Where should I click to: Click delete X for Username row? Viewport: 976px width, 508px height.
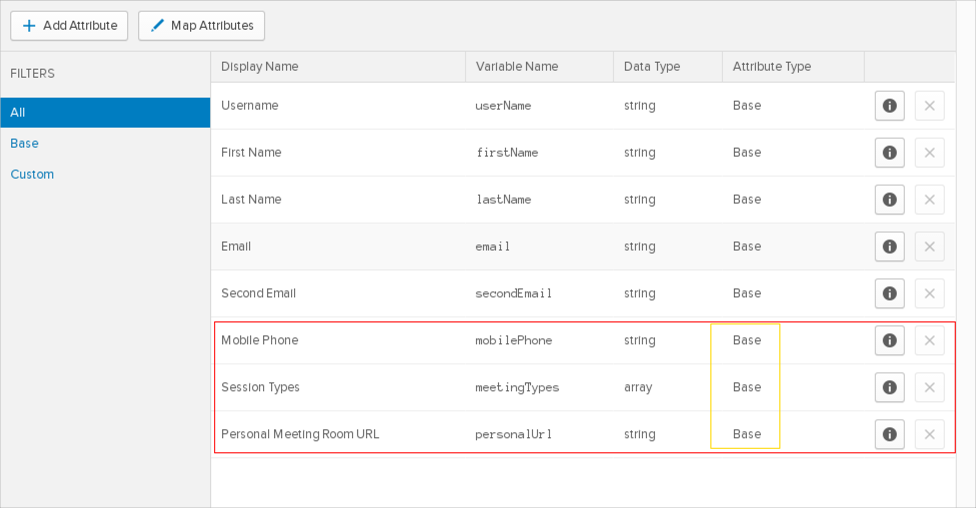929,106
